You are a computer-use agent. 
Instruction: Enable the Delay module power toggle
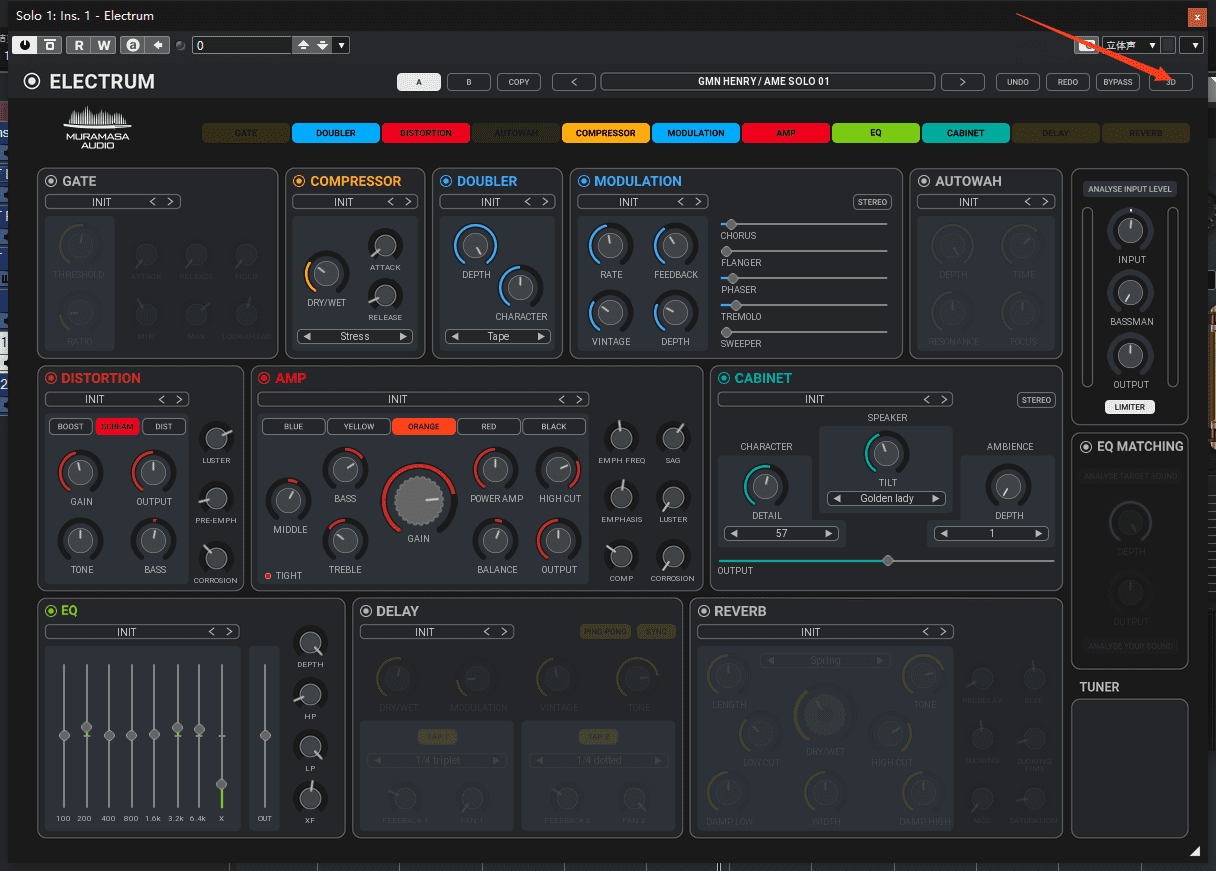[x=366, y=611]
